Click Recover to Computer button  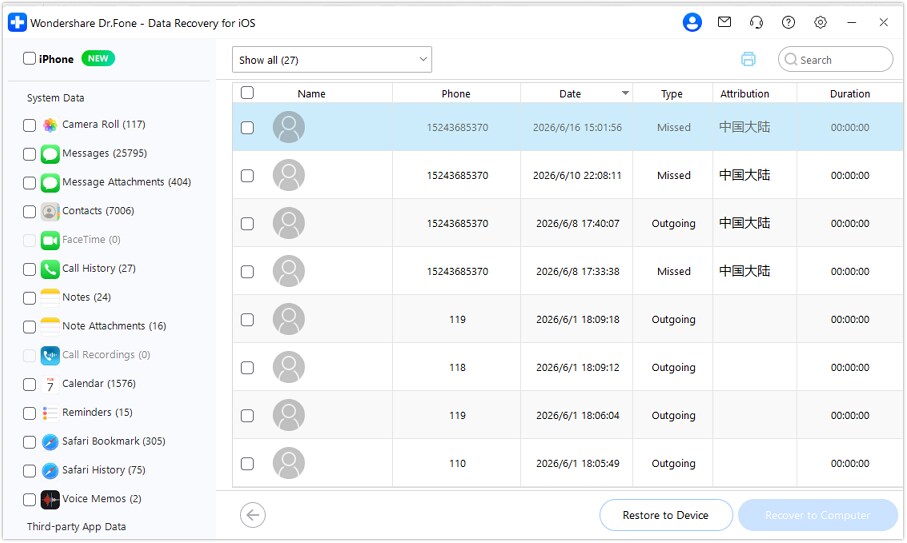817,515
